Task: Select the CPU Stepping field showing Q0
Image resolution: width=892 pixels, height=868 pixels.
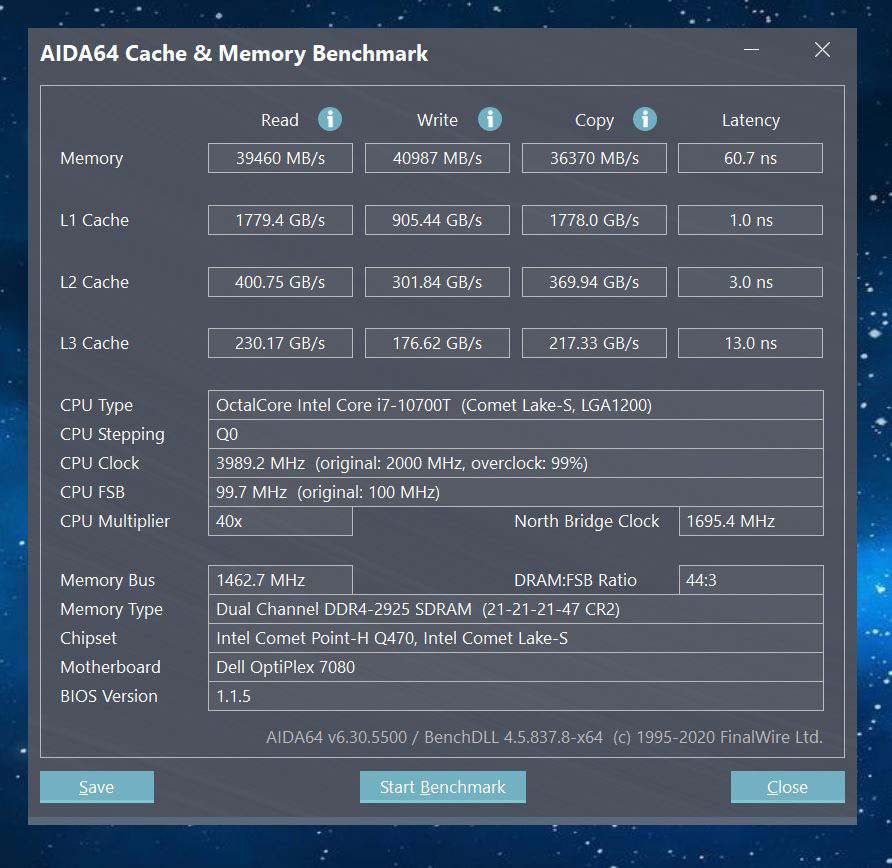Action: (516, 434)
